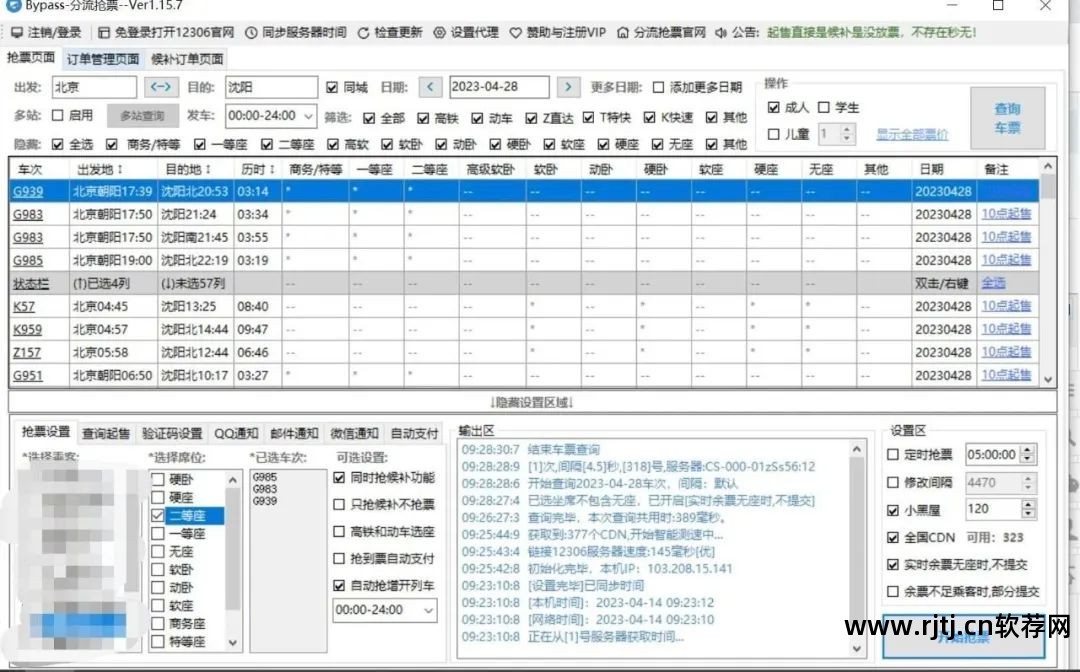This screenshot has height=672, width=1080.
Task: Open 邮件通知 tab
Action: (x=294, y=433)
